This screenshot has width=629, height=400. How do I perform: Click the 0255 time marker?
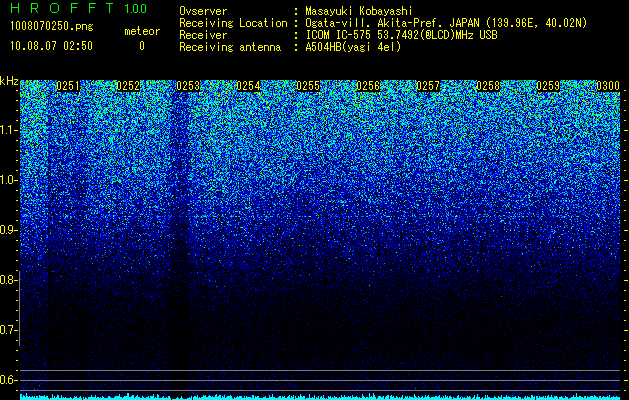[x=308, y=86]
